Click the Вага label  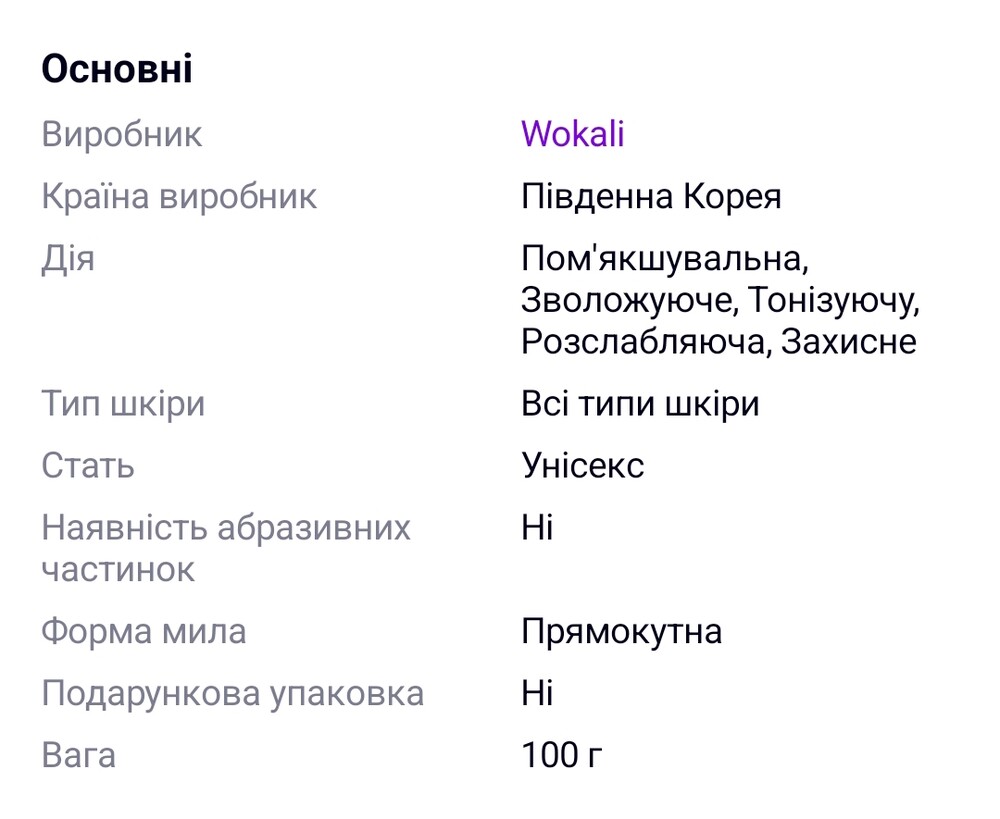[x=78, y=755]
